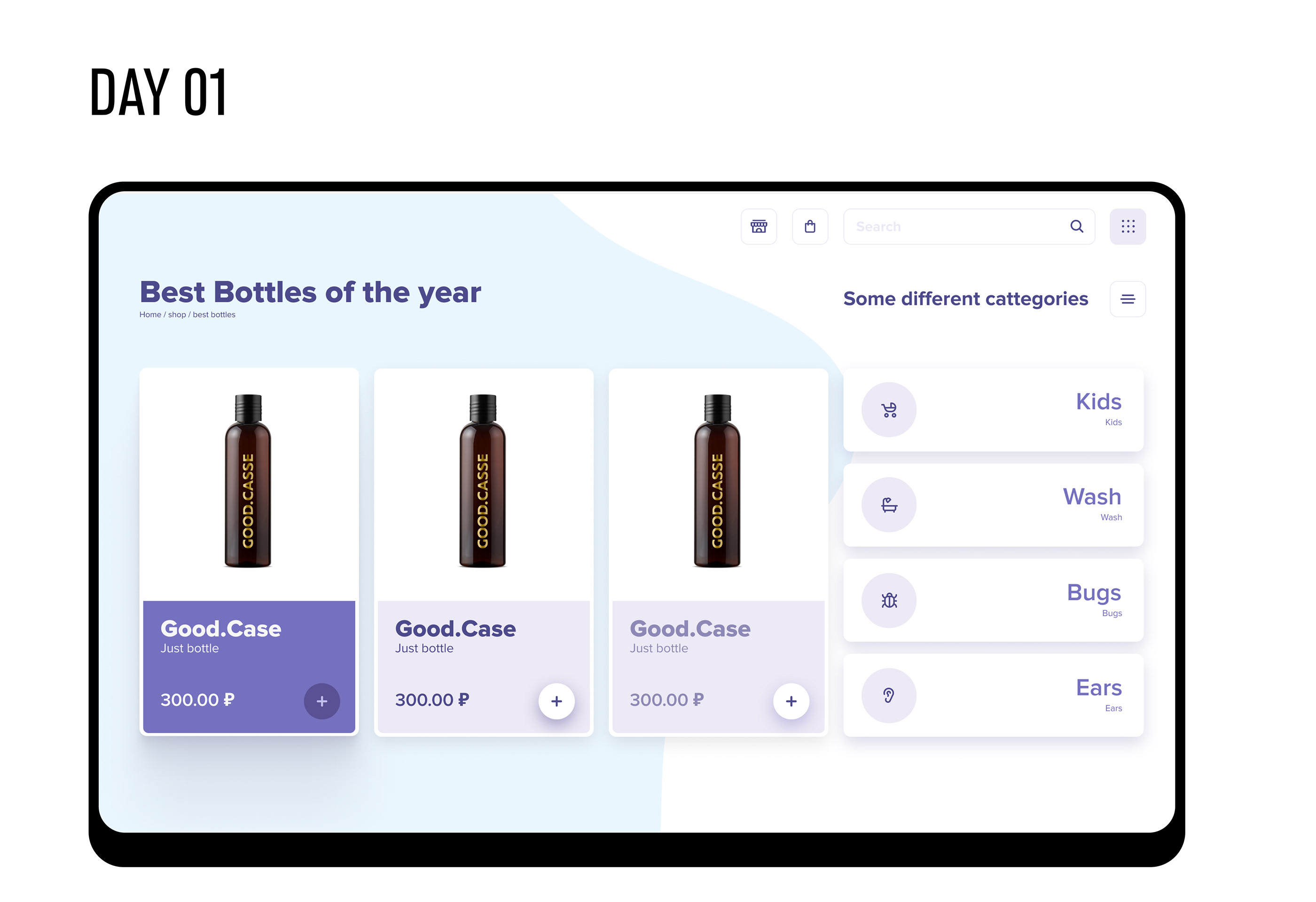Click the Wash bathtub icon
Screen dimensions: 1316x902
(889, 504)
